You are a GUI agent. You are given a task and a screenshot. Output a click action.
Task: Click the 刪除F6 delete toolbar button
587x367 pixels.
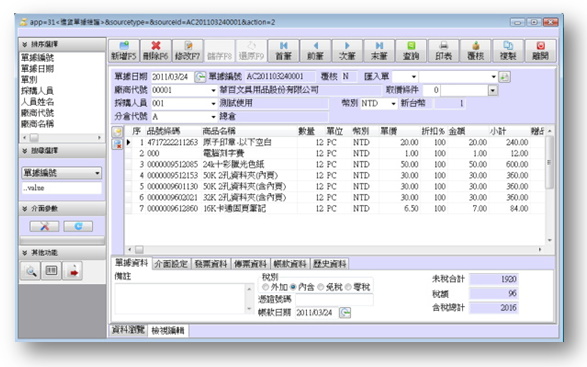[156, 51]
